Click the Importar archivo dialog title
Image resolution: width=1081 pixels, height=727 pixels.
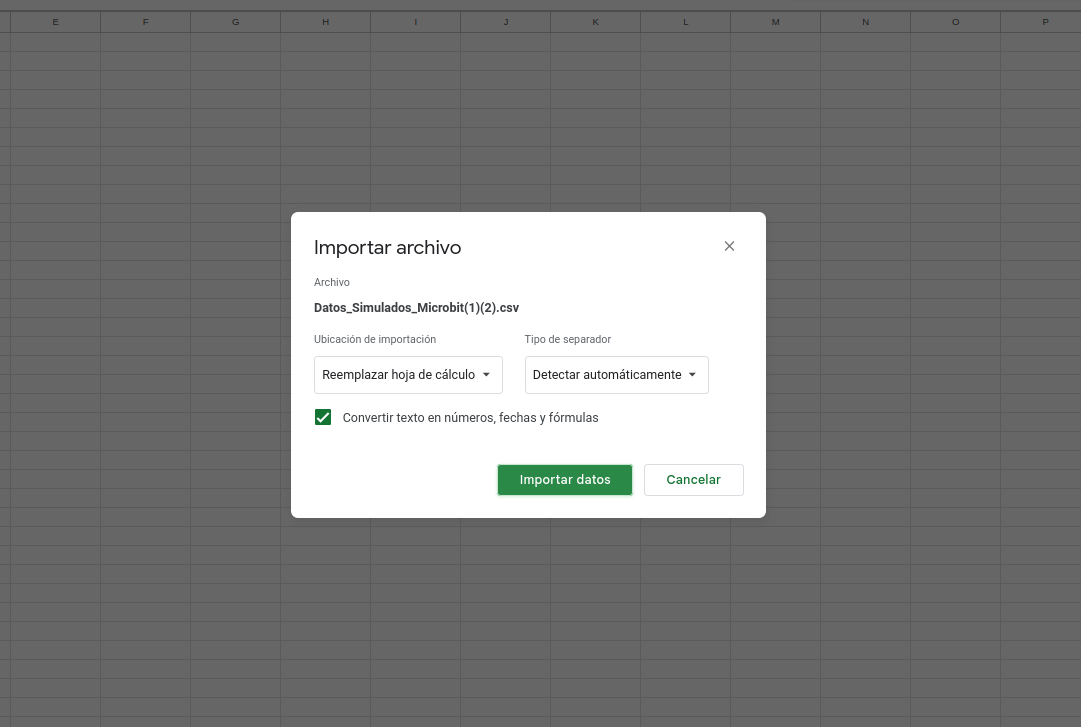[387, 248]
